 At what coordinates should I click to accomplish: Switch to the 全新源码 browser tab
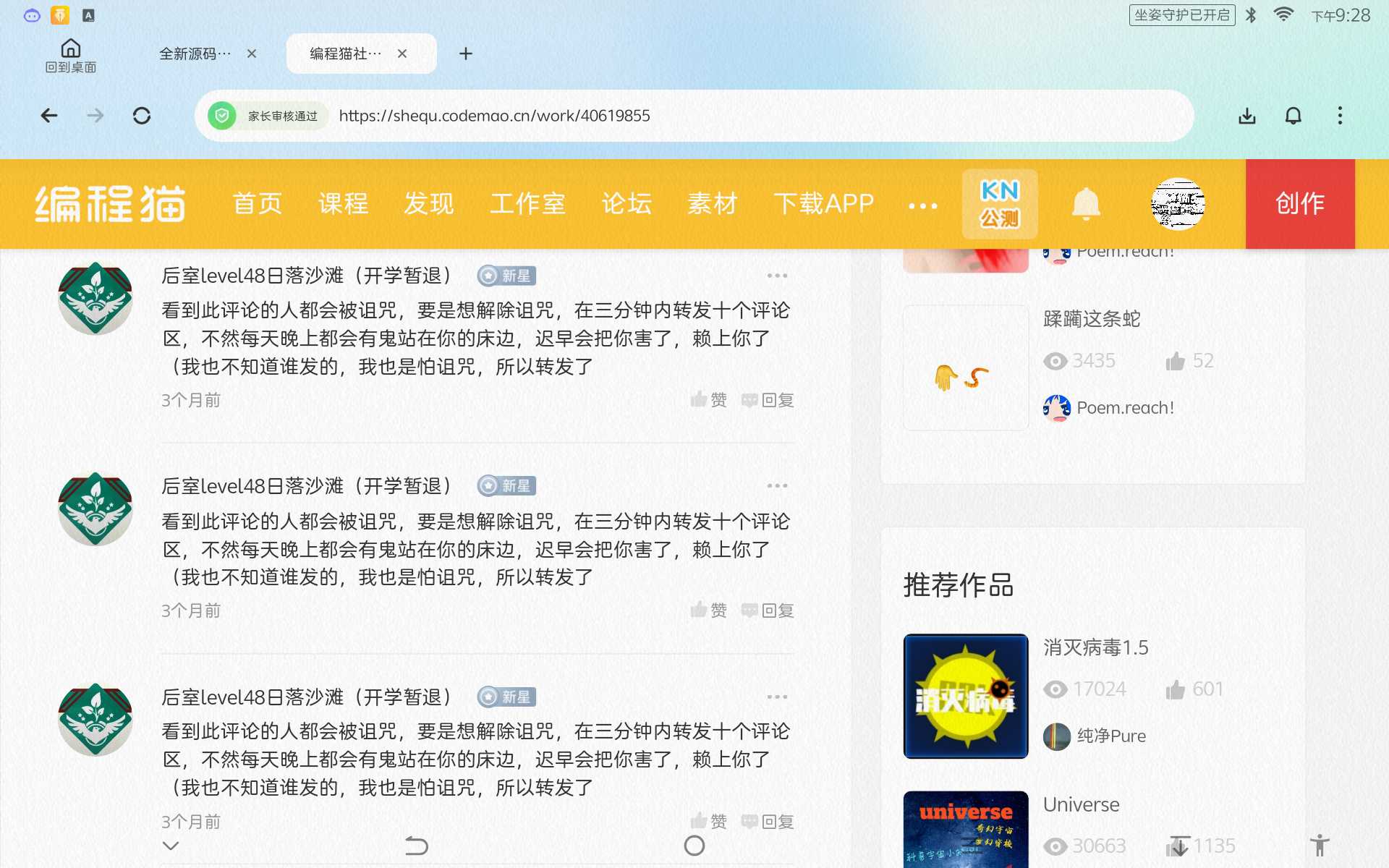195,54
